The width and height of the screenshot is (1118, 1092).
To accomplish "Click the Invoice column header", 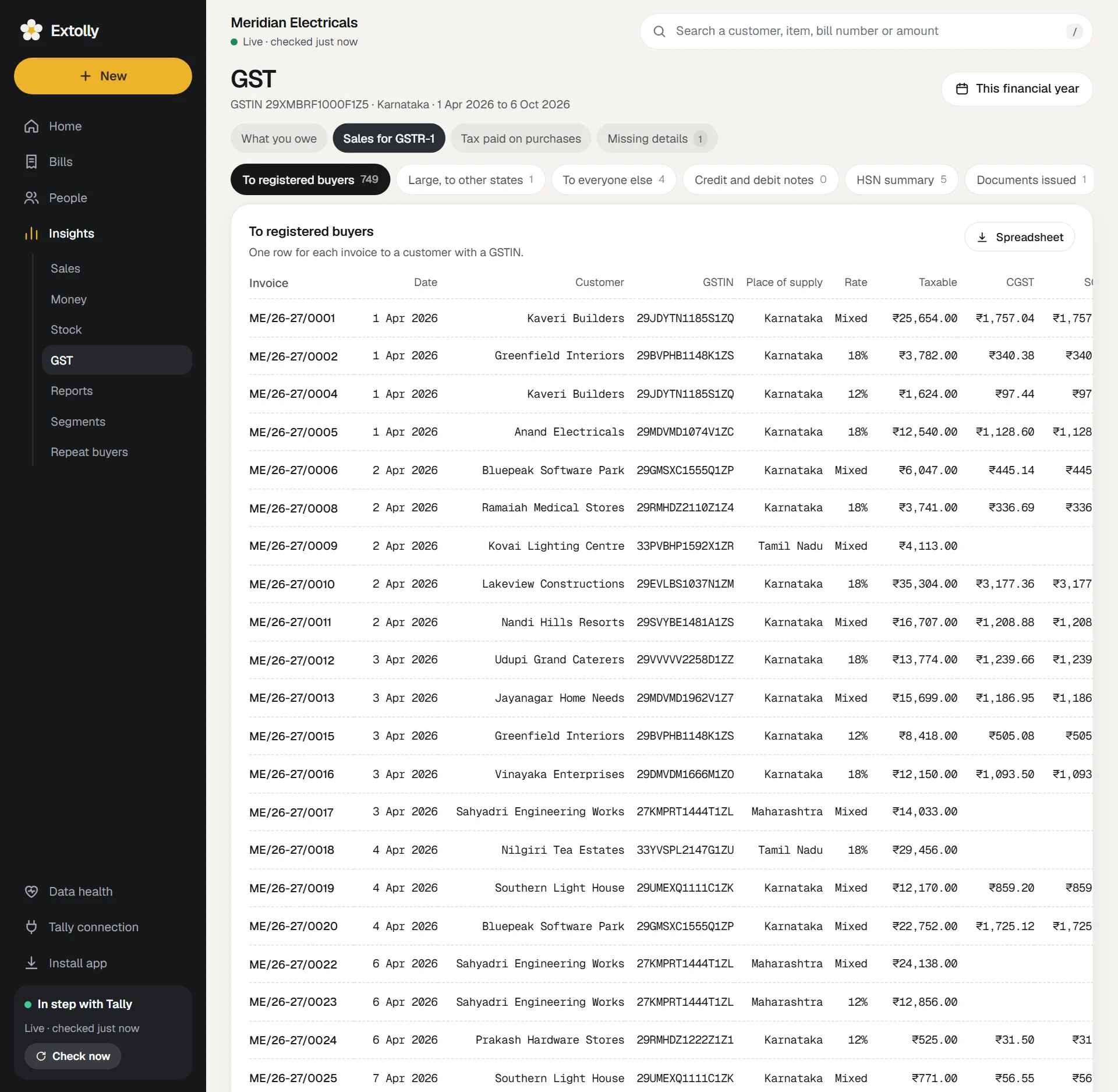I will point(268,283).
